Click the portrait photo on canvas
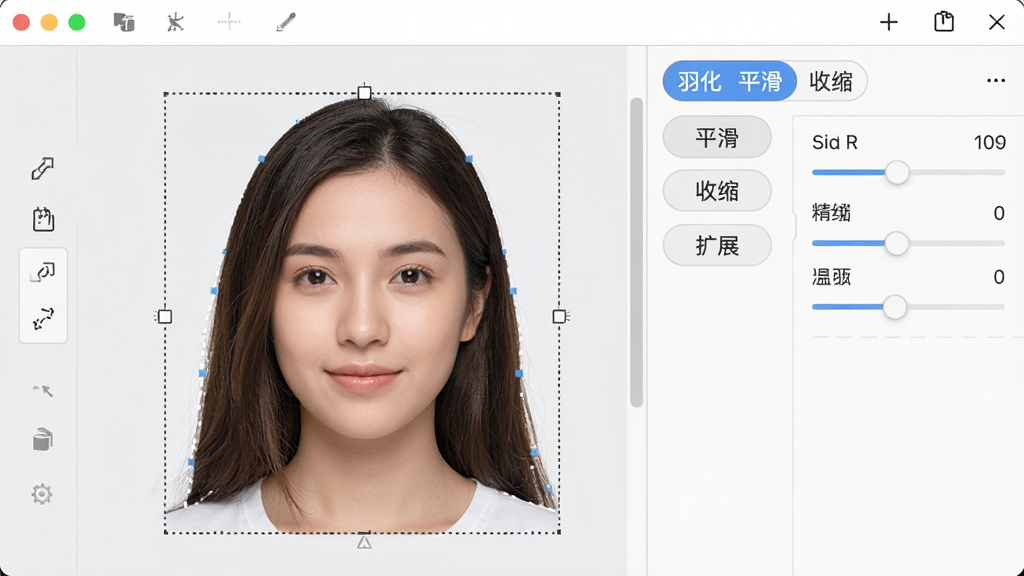 pos(362,313)
